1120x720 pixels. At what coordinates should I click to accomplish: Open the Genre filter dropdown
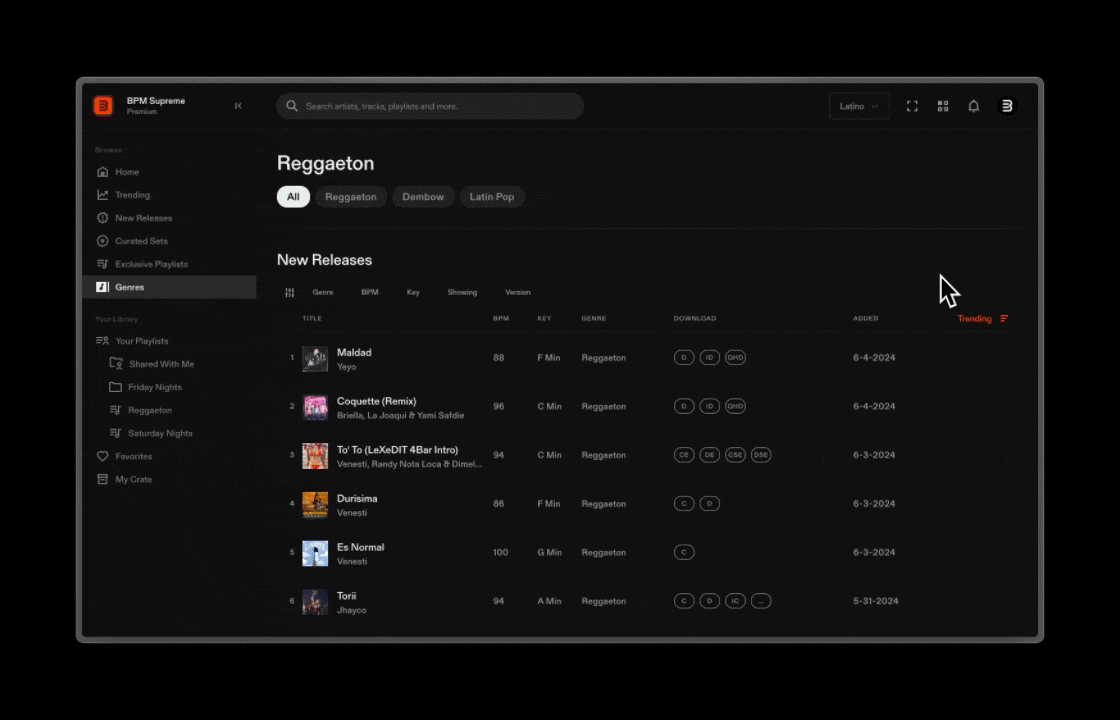[323, 292]
